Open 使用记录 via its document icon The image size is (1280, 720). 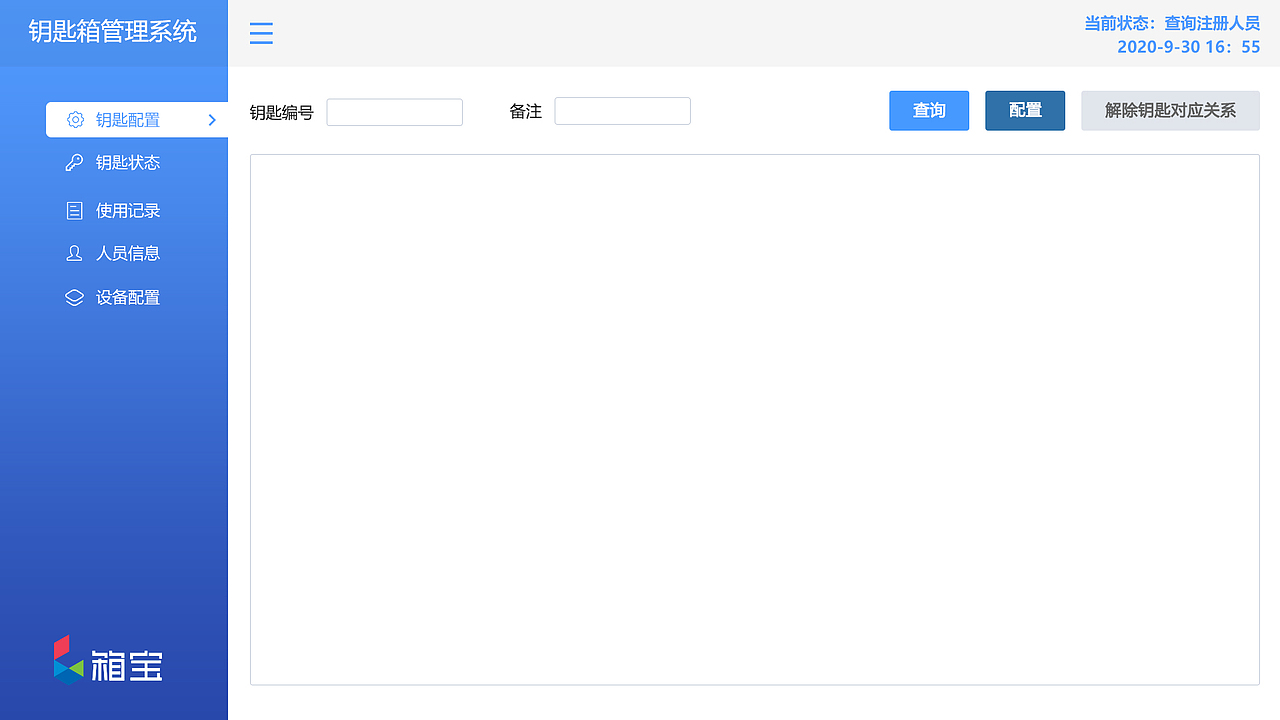click(74, 210)
